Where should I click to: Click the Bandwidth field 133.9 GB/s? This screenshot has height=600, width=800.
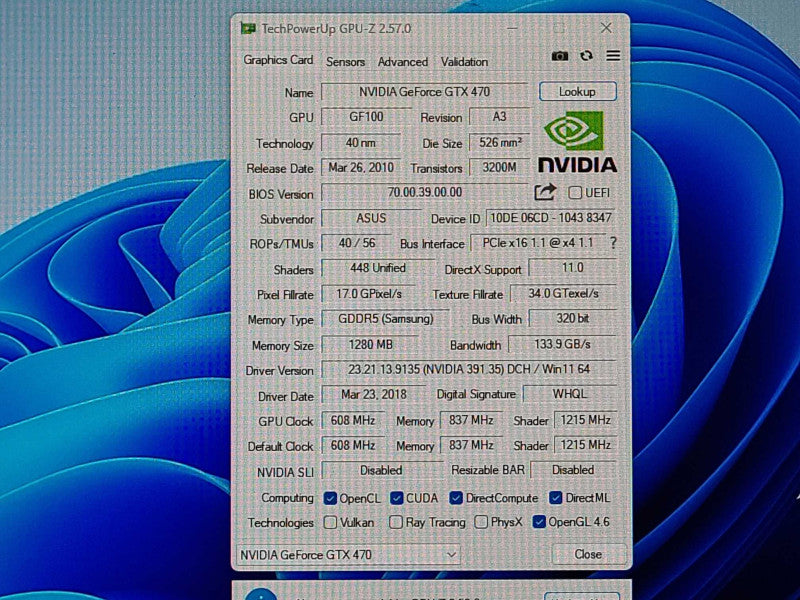[562, 344]
